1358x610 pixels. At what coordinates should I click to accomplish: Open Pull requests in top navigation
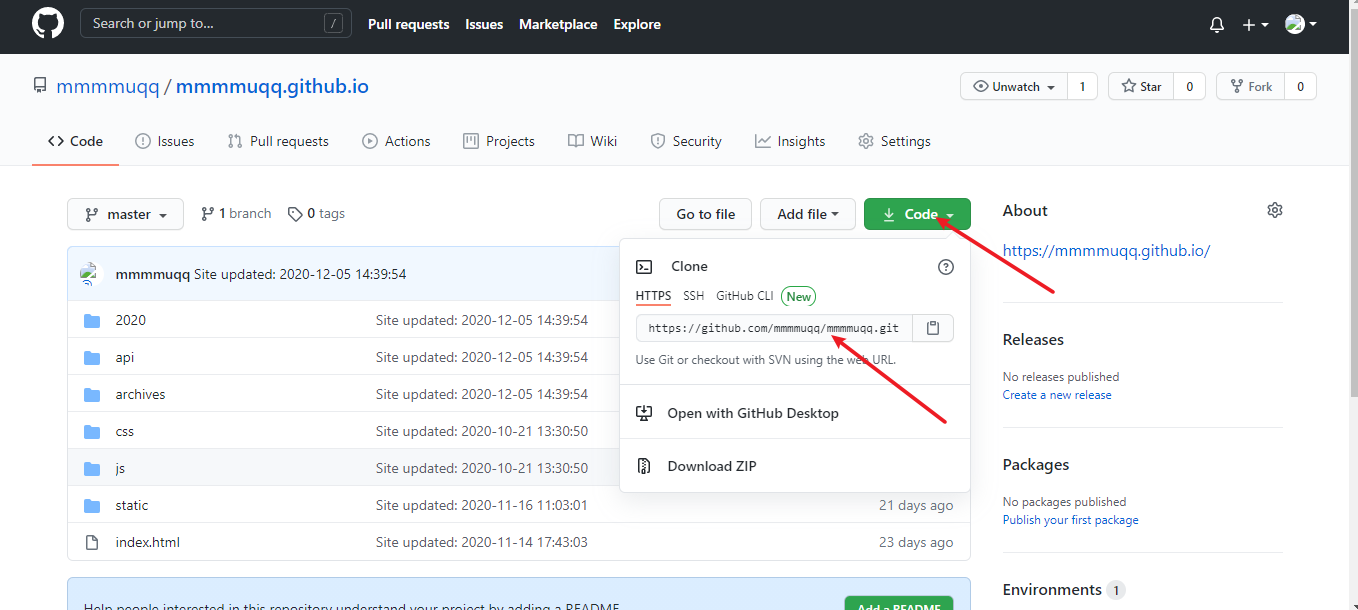(x=409, y=24)
